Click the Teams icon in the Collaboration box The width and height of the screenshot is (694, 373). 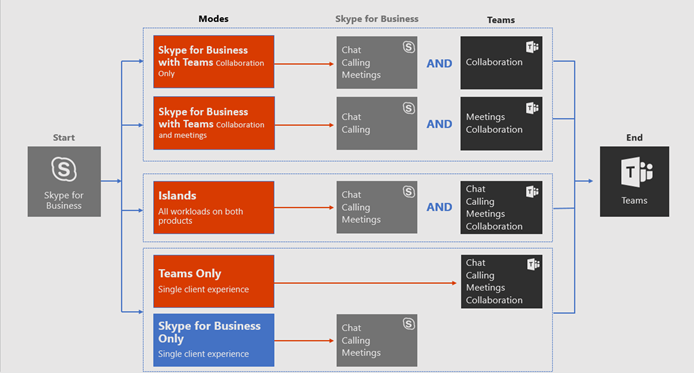pyautogui.click(x=532, y=47)
